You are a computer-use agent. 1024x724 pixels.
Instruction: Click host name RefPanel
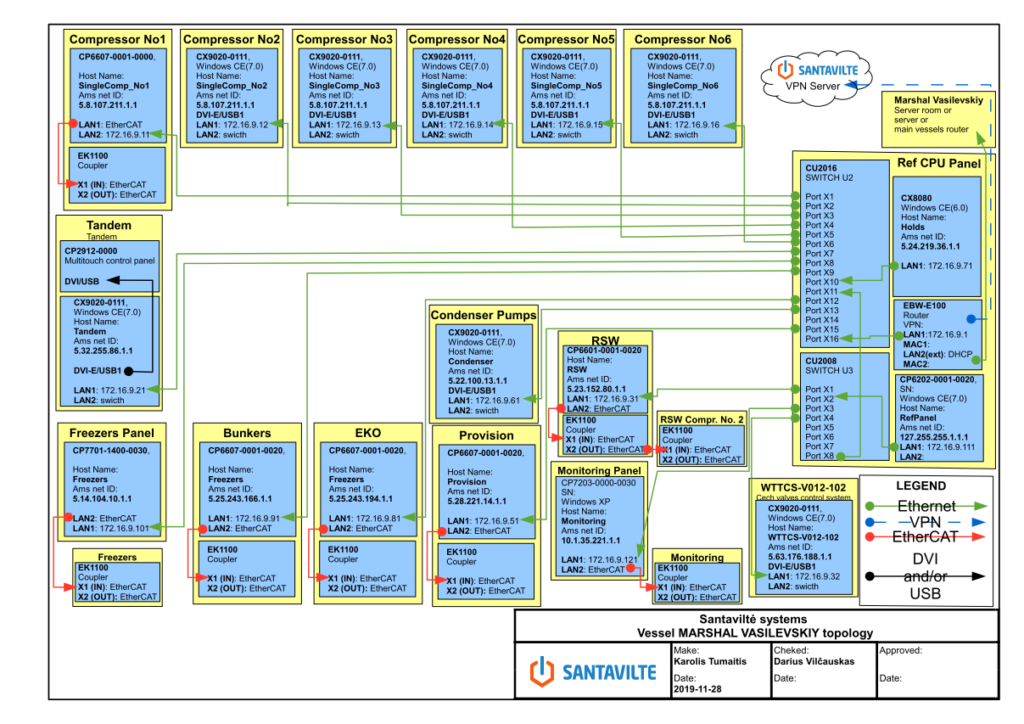point(918,418)
